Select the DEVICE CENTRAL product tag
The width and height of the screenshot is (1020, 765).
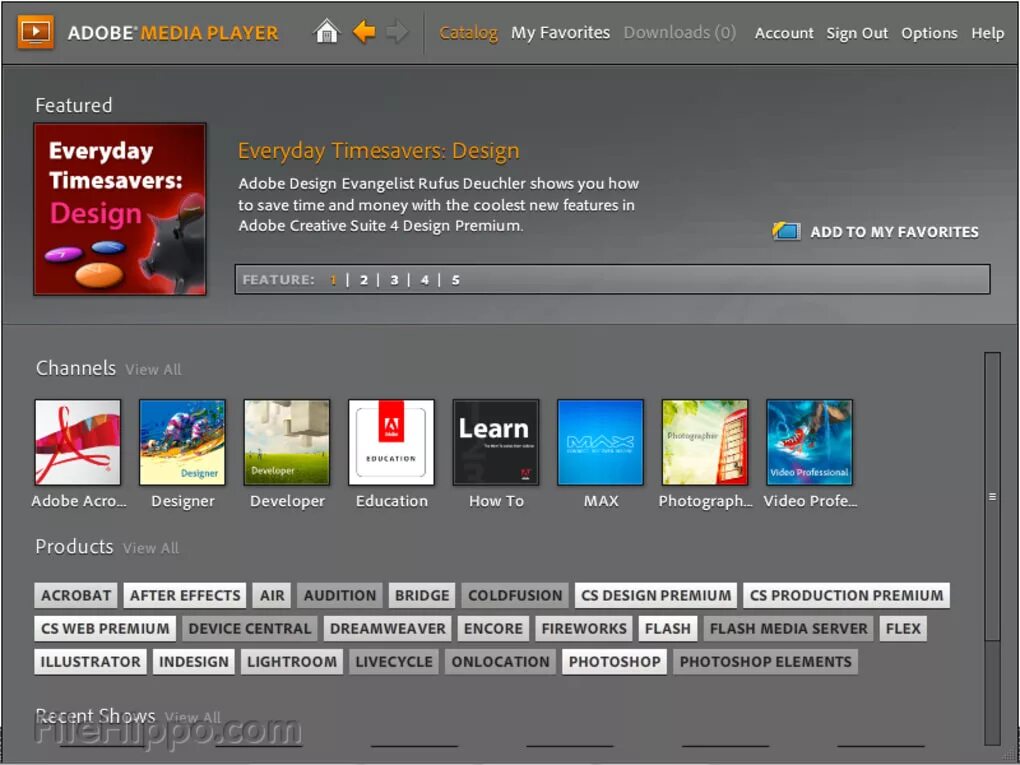(x=250, y=628)
